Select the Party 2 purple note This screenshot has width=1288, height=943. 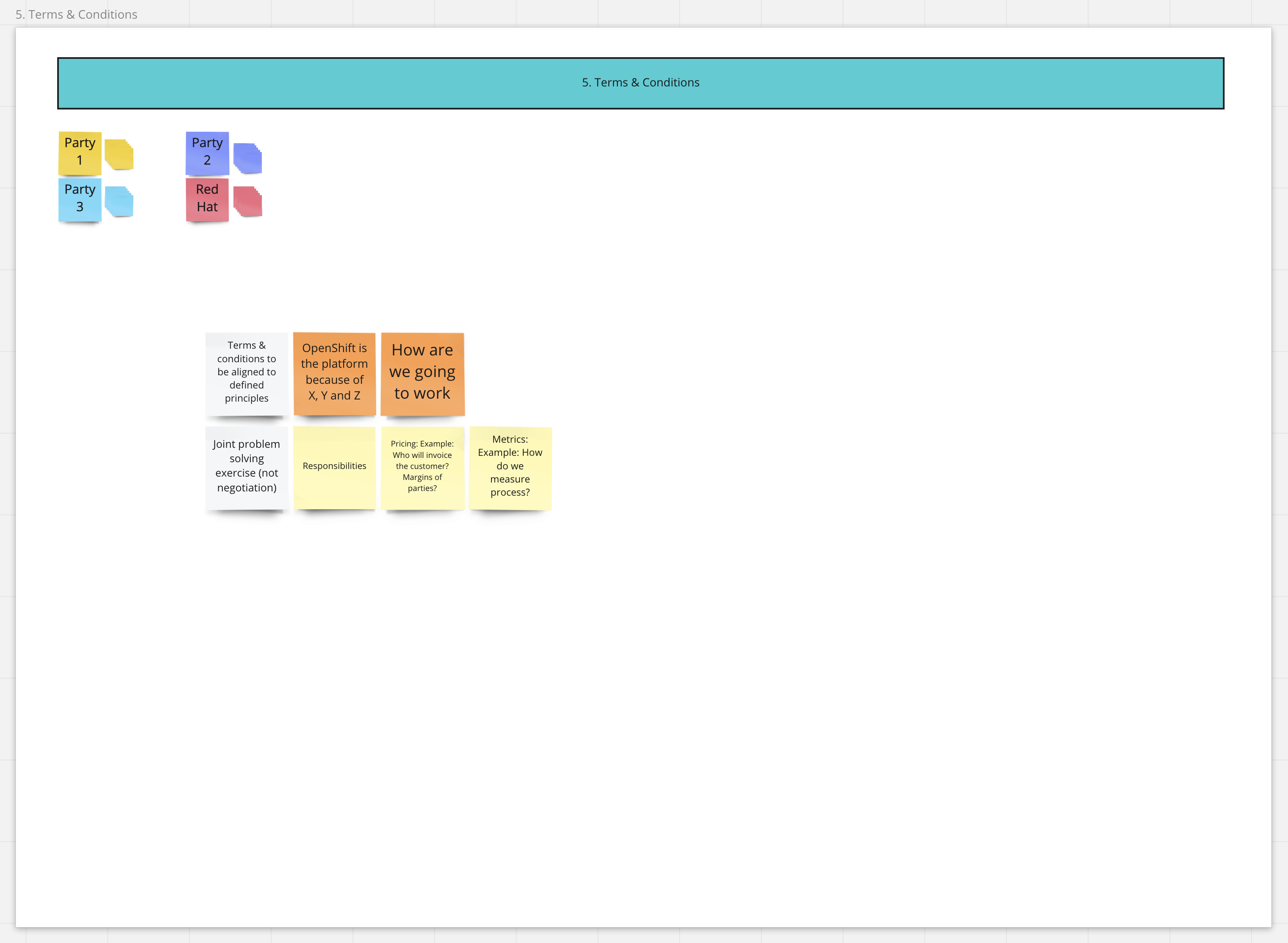pyautogui.click(x=207, y=153)
